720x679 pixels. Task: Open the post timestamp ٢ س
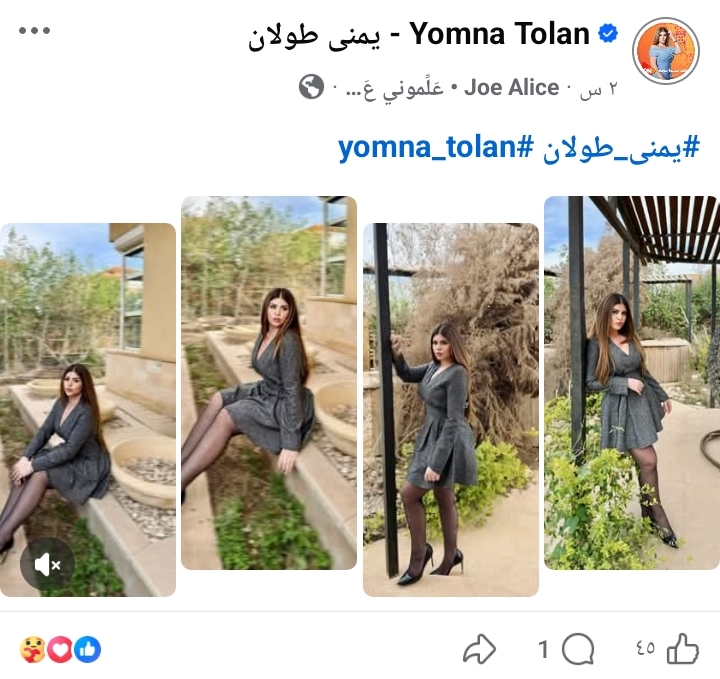coord(599,89)
